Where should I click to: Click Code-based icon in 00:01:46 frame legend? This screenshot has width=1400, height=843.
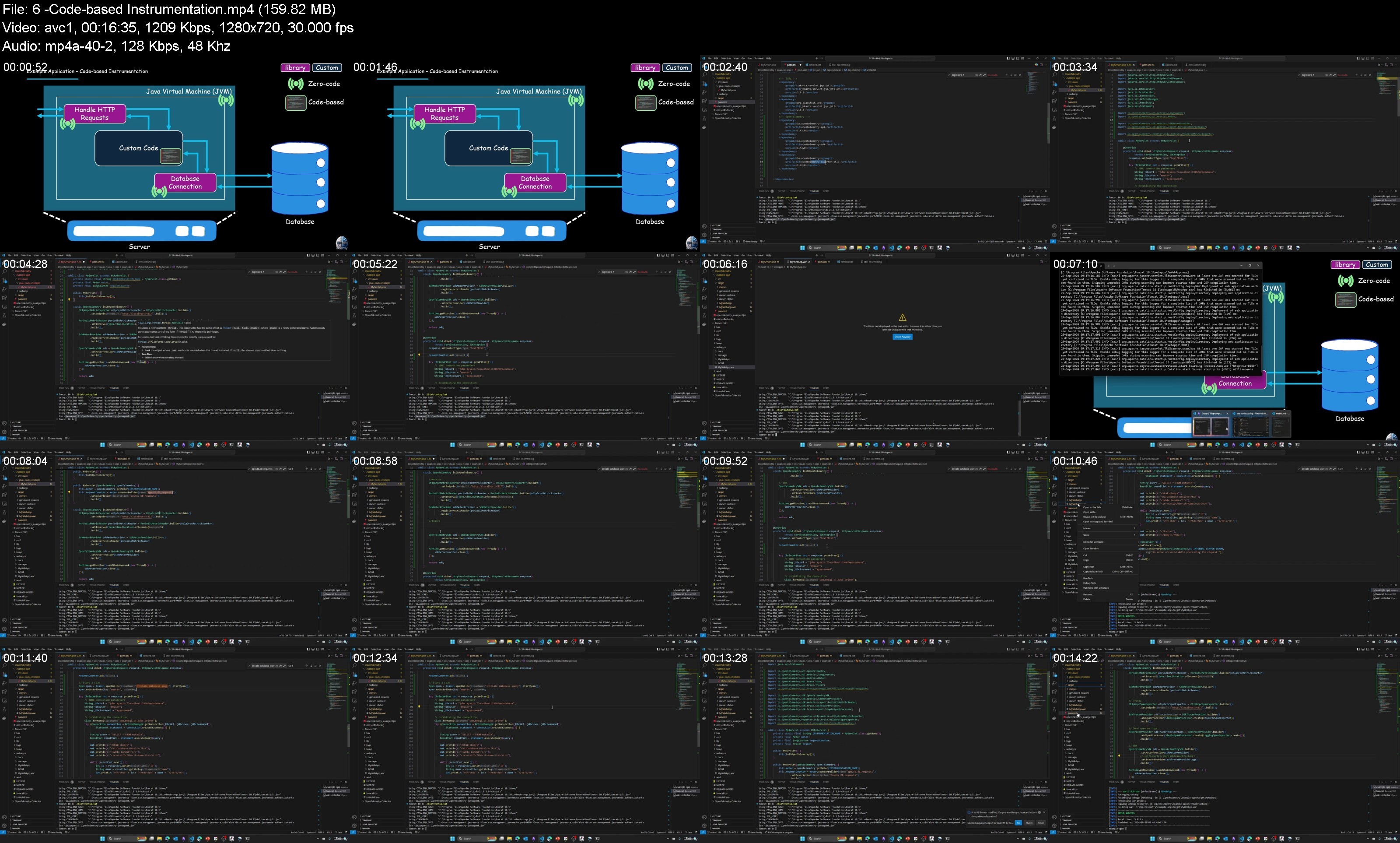pos(645,103)
